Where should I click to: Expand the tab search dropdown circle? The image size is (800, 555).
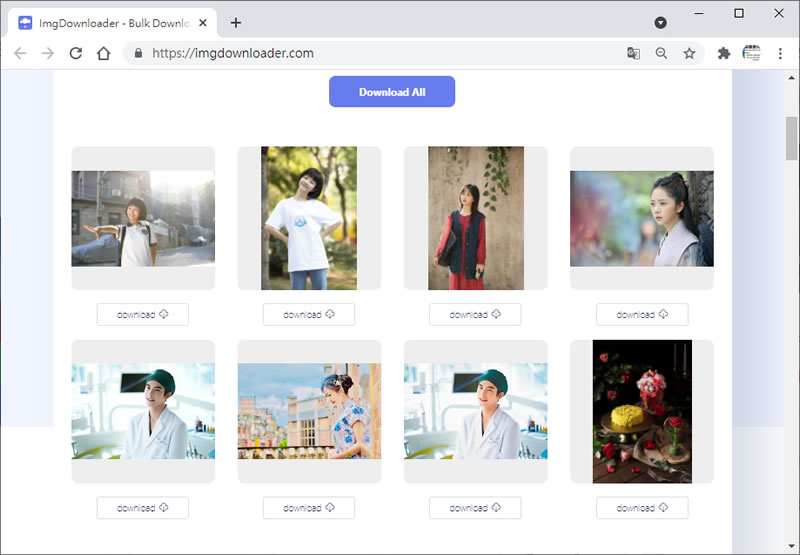(660, 22)
